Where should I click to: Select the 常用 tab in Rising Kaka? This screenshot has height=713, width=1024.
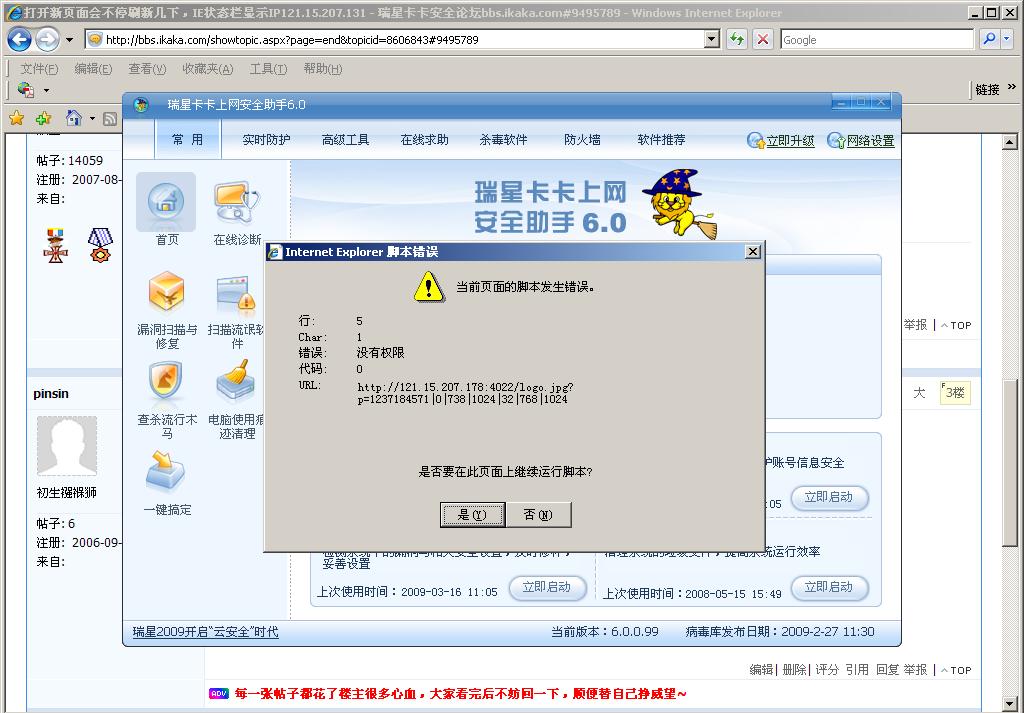coord(188,139)
